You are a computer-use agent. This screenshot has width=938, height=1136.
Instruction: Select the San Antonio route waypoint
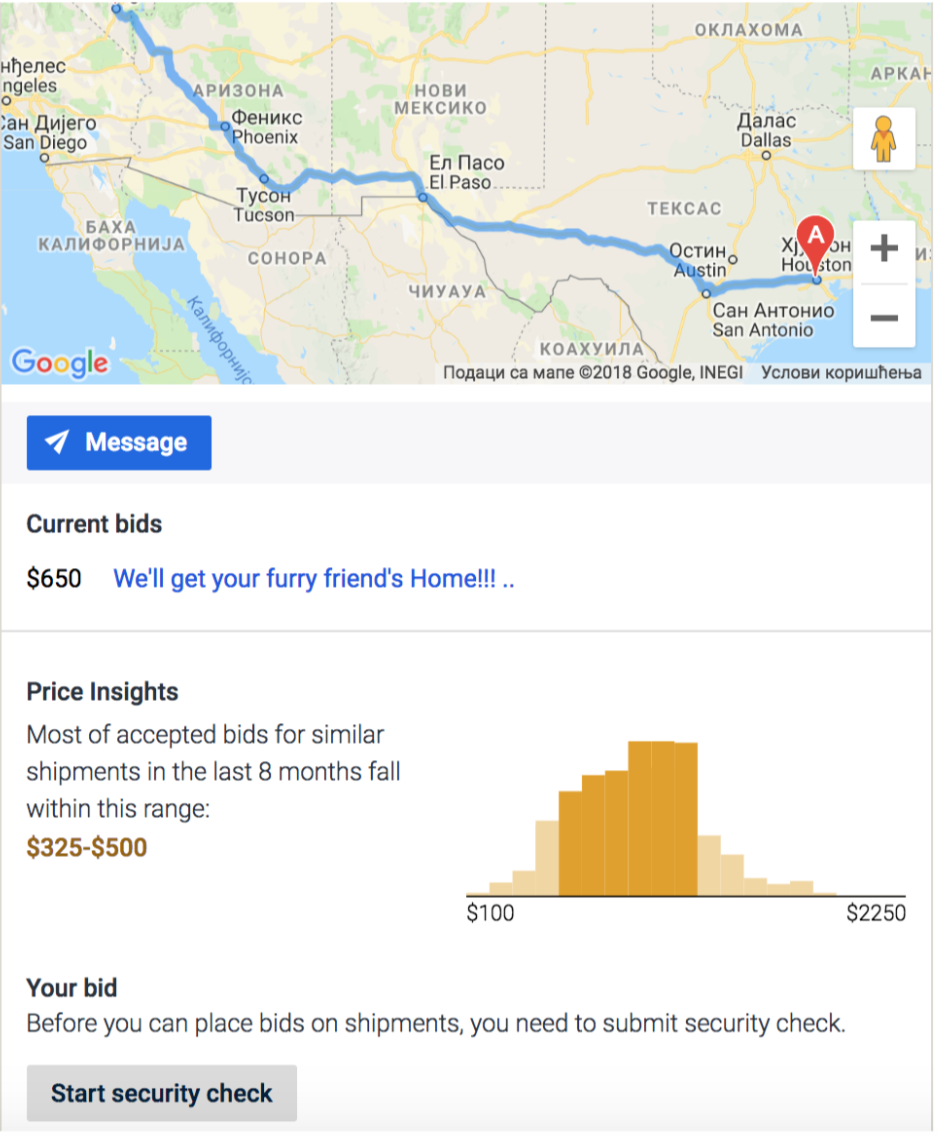click(x=708, y=294)
